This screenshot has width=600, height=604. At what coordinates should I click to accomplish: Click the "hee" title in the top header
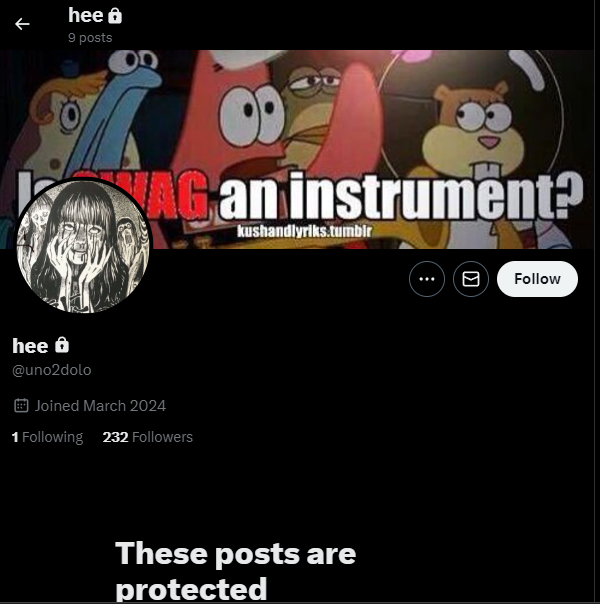[x=85, y=16]
